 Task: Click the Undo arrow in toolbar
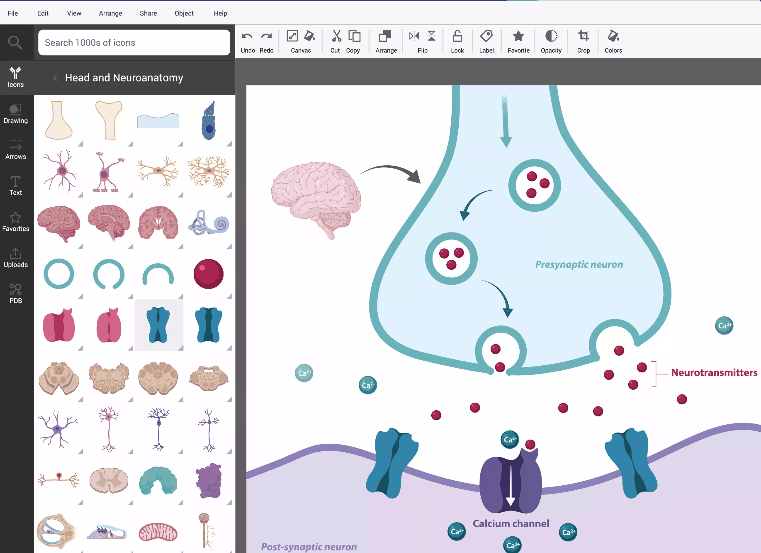[x=247, y=38]
